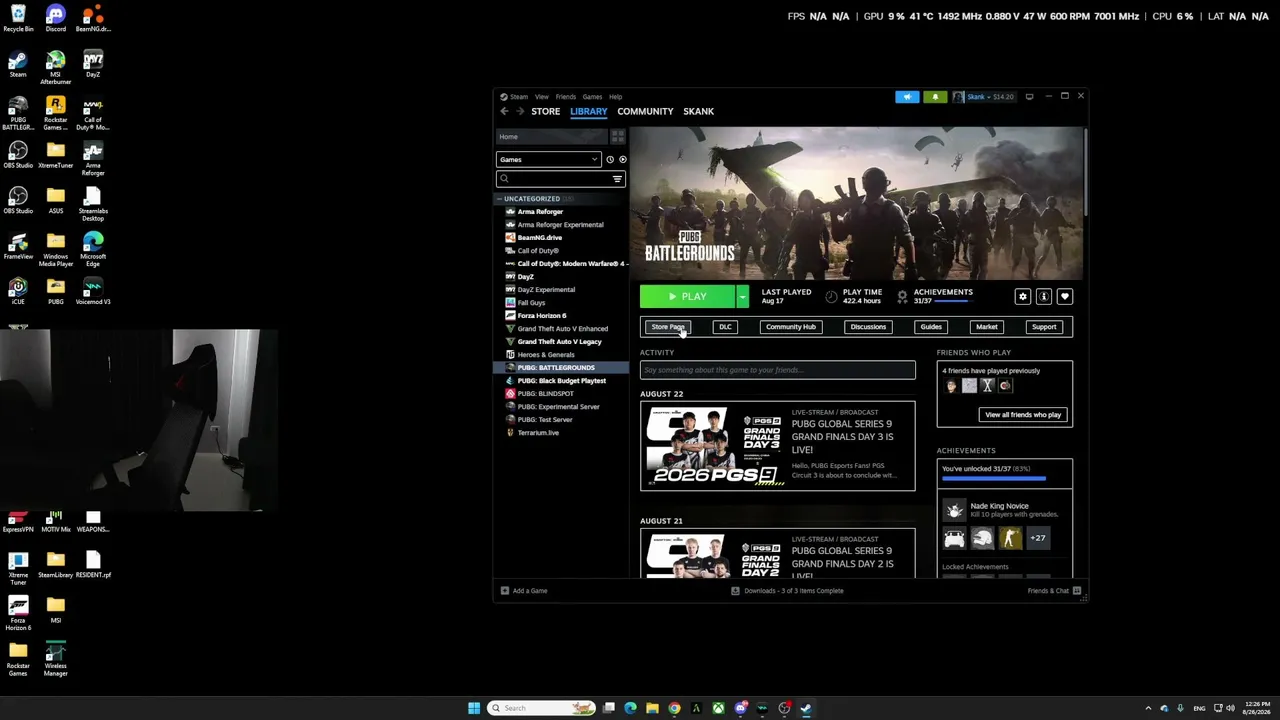Open the Support button
The image size is (1280, 720).
pyautogui.click(x=1044, y=327)
